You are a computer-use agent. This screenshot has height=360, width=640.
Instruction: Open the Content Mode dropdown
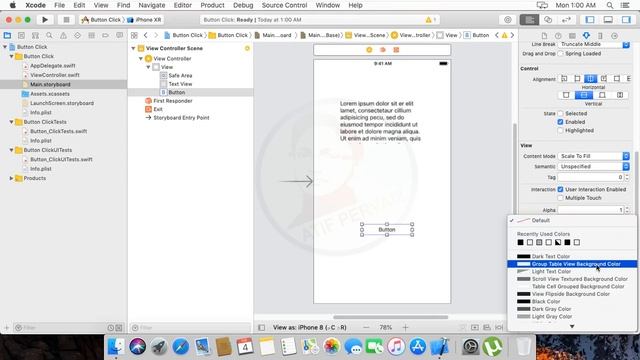tap(594, 156)
